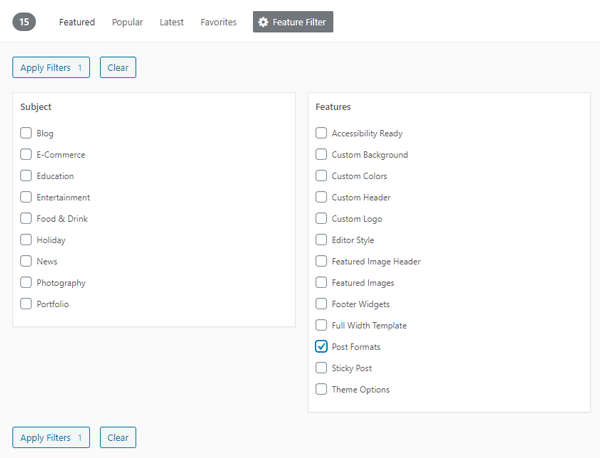Select the Portfolio checkbox
Viewport: 600px width, 458px height.
click(x=26, y=304)
